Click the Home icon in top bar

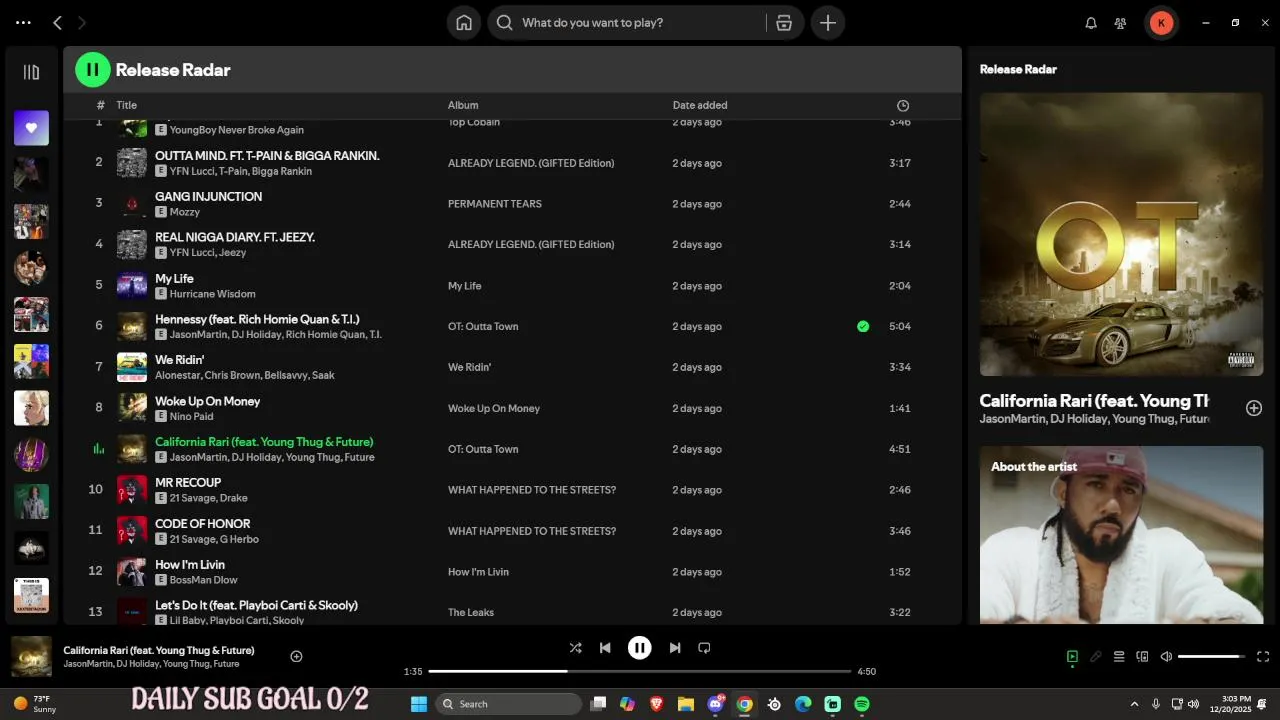[464, 23]
